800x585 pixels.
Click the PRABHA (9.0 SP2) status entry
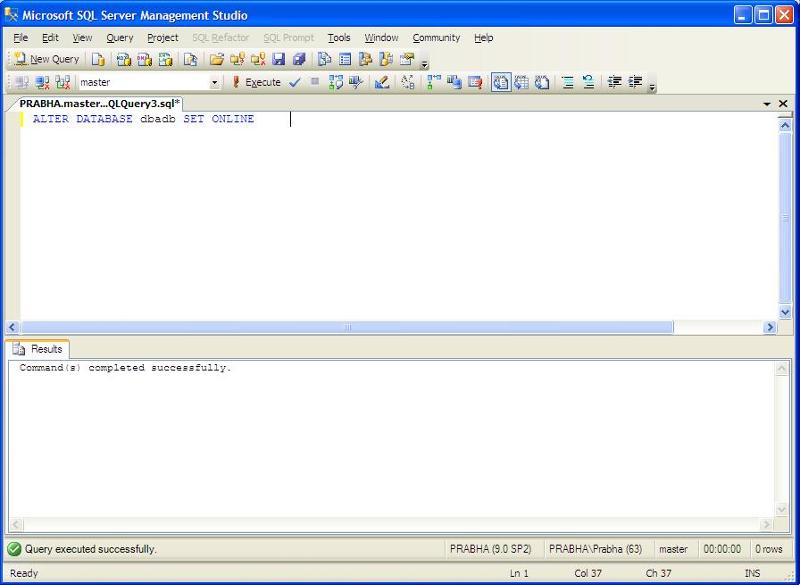tap(490, 549)
